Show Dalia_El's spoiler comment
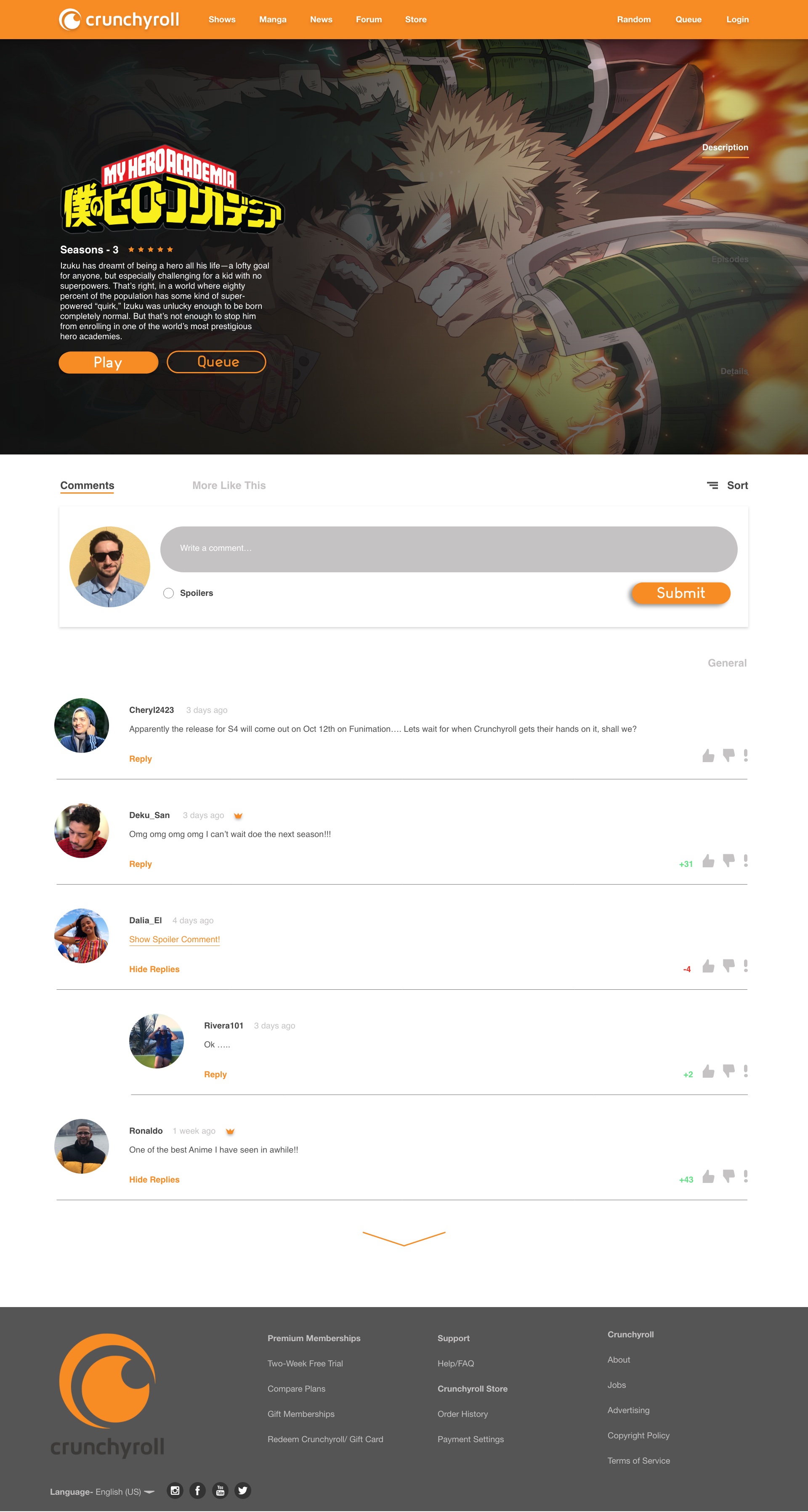808x1512 pixels. point(174,939)
